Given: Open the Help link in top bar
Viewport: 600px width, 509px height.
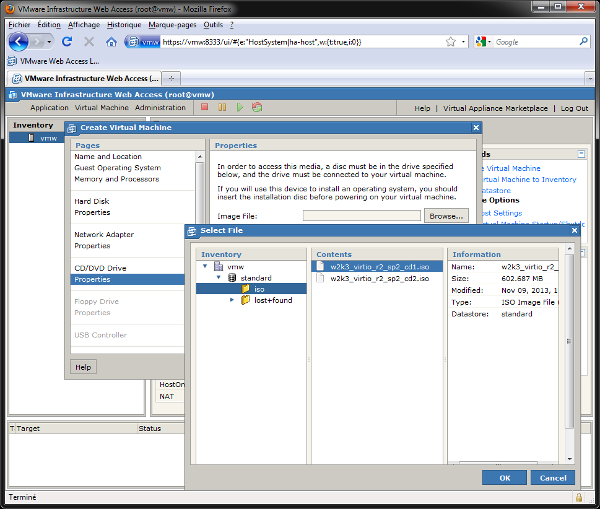Looking at the screenshot, I should pyautogui.click(x=422, y=108).
